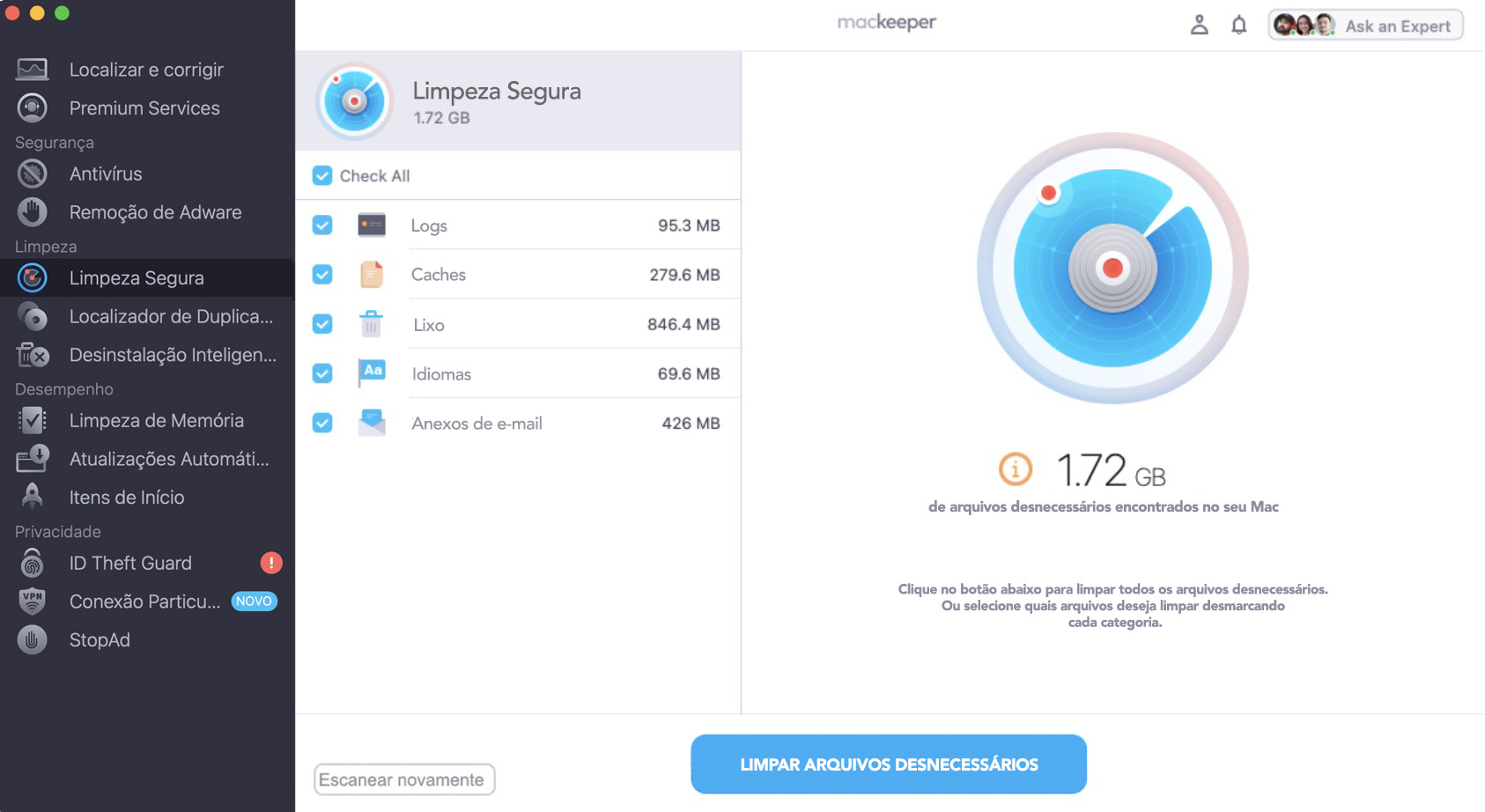Open Remoção de Adware via its hand icon
This screenshot has height=812, width=1485.
coord(32,211)
